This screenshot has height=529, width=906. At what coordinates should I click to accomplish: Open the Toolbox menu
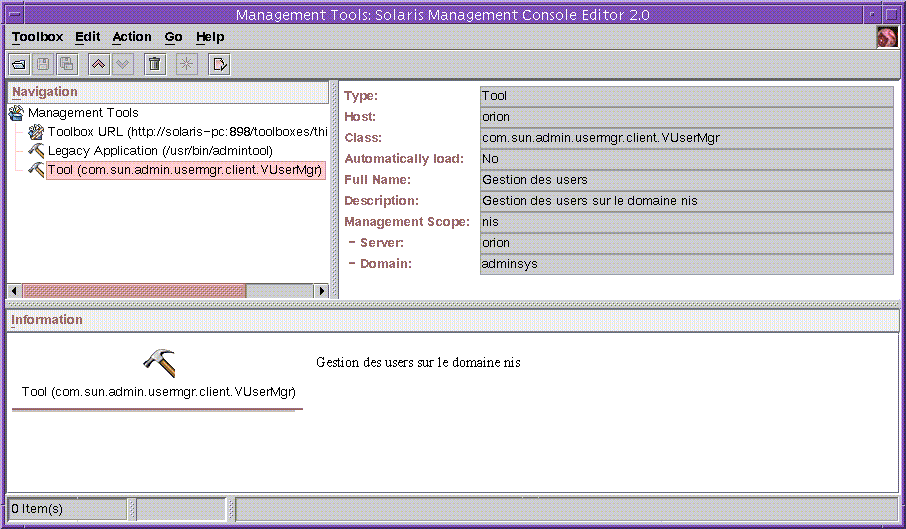(x=38, y=37)
